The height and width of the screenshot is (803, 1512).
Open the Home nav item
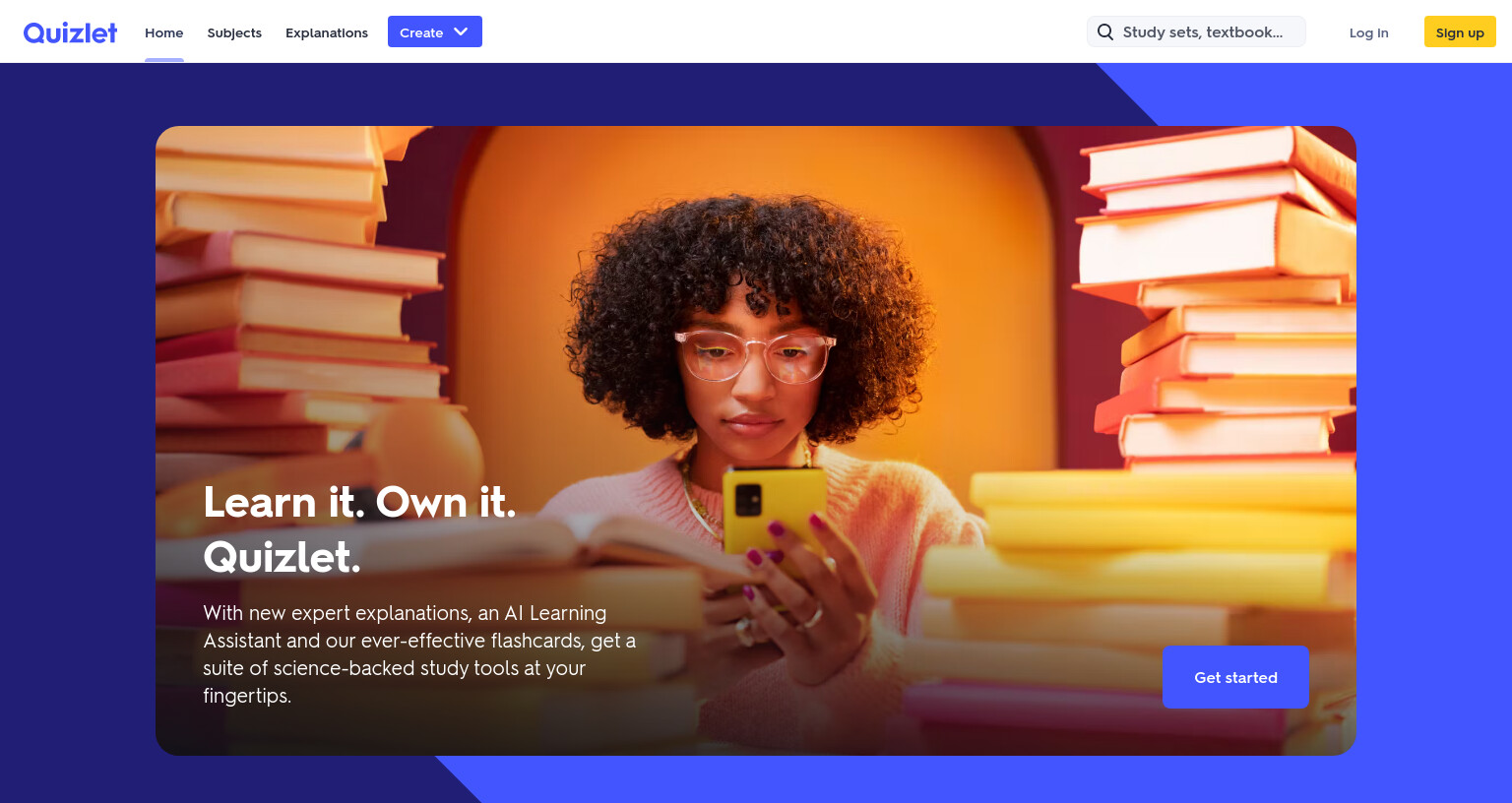pyautogui.click(x=164, y=32)
